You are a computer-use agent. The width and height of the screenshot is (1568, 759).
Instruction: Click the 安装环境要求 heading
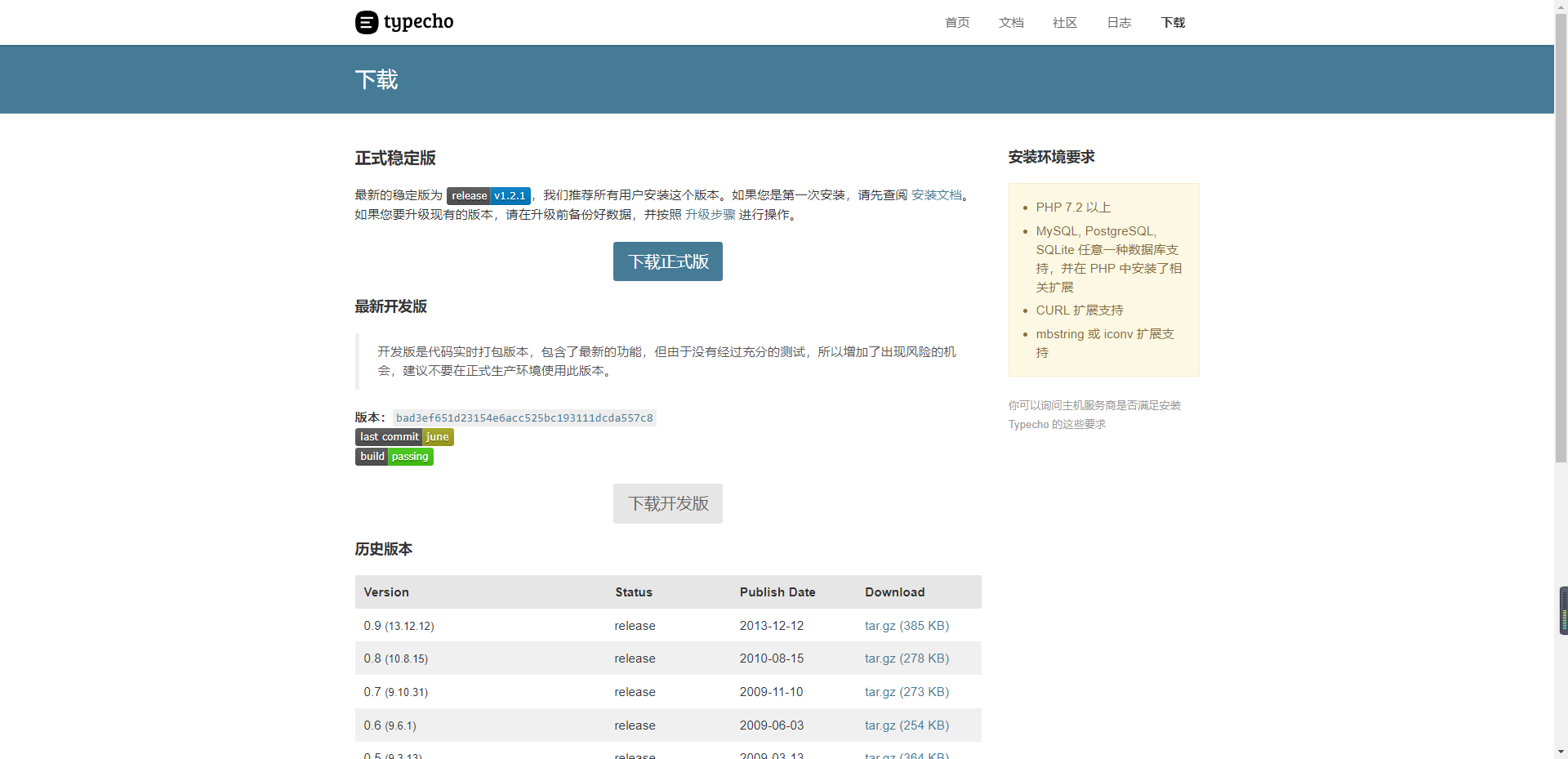pyautogui.click(x=1051, y=157)
